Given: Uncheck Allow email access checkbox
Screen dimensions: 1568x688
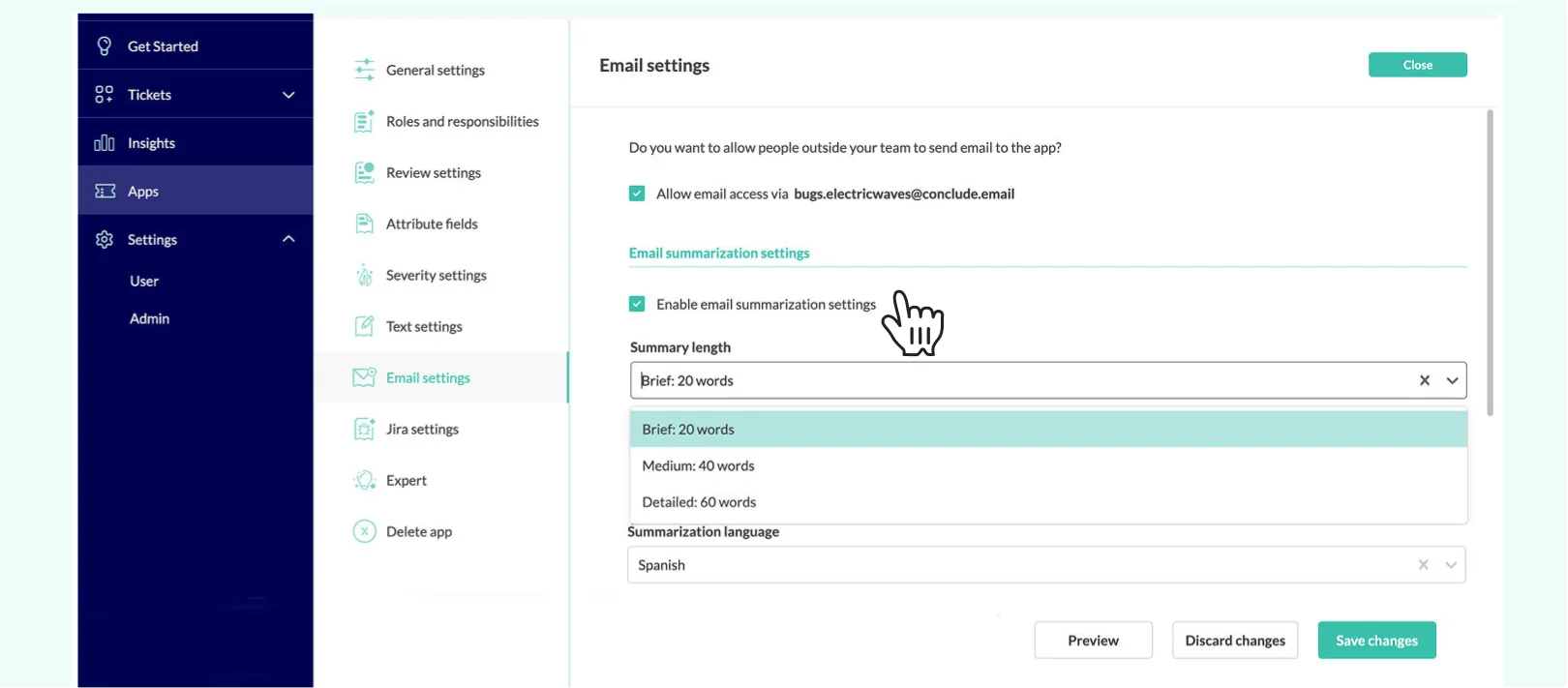Looking at the screenshot, I should click(637, 194).
